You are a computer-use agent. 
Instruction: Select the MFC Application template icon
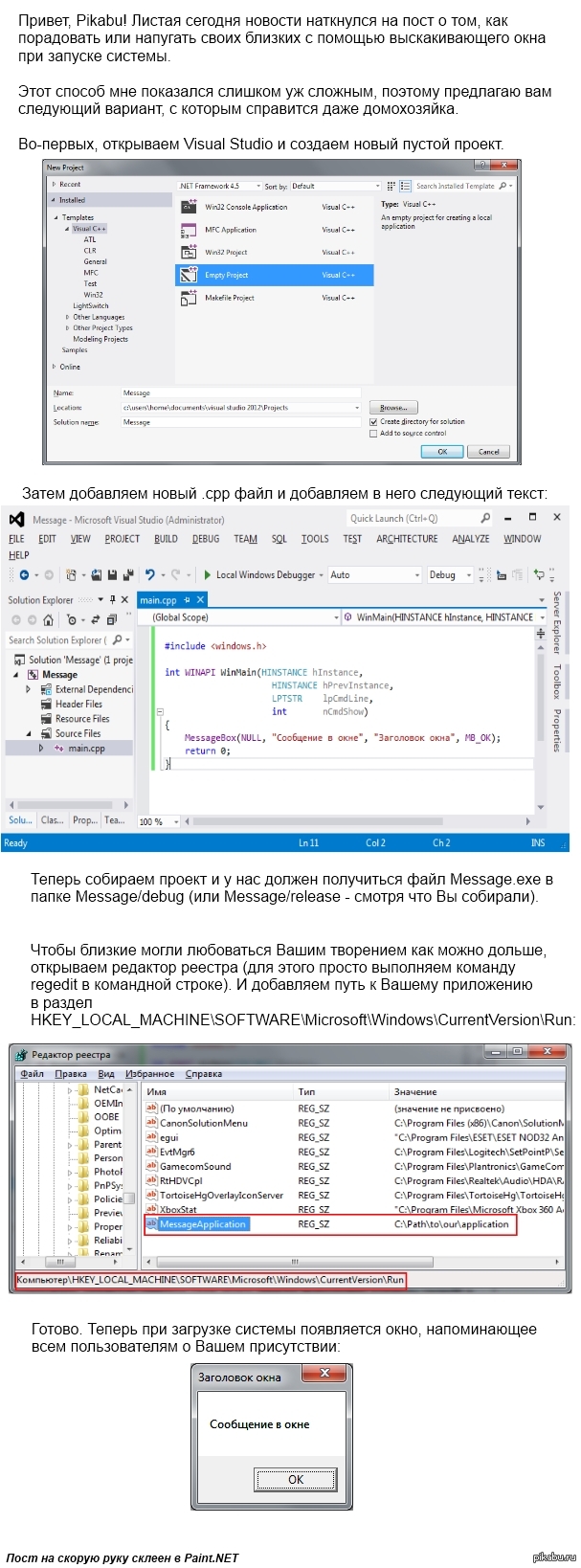click(x=189, y=230)
